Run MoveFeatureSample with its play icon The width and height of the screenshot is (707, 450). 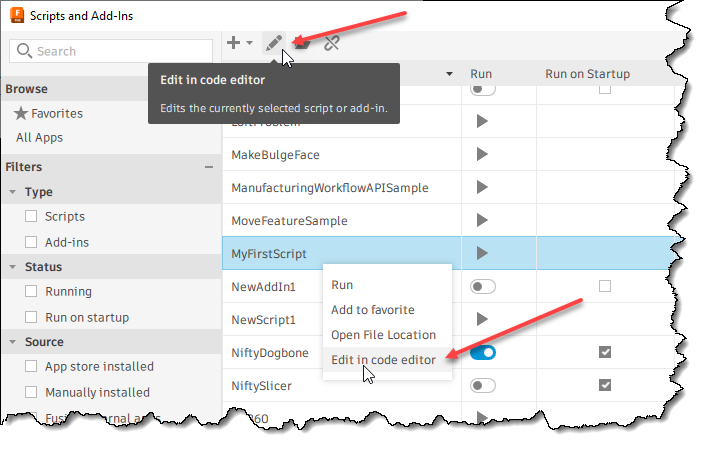482,219
